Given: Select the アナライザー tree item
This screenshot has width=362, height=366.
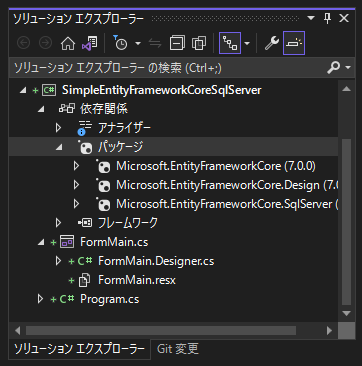Looking at the screenshot, I should (124, 128).
